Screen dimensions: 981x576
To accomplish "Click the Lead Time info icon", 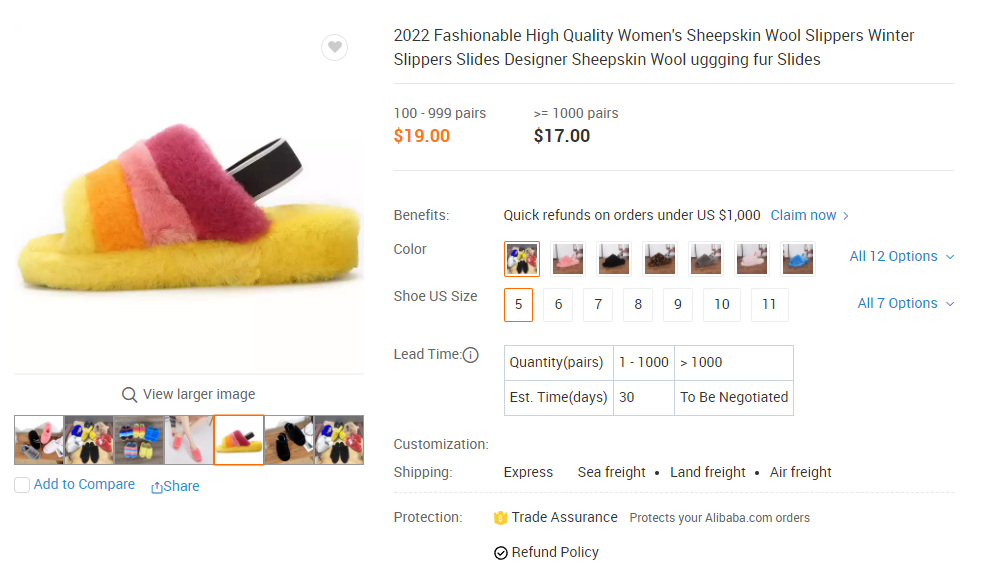I will coord(470,355).
